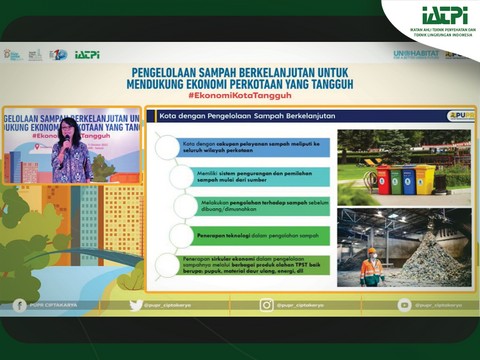Click the circle bullet beside 'sistem pengurangan dan pemilahan'
The image size is (480, 360).
(181, 177)
